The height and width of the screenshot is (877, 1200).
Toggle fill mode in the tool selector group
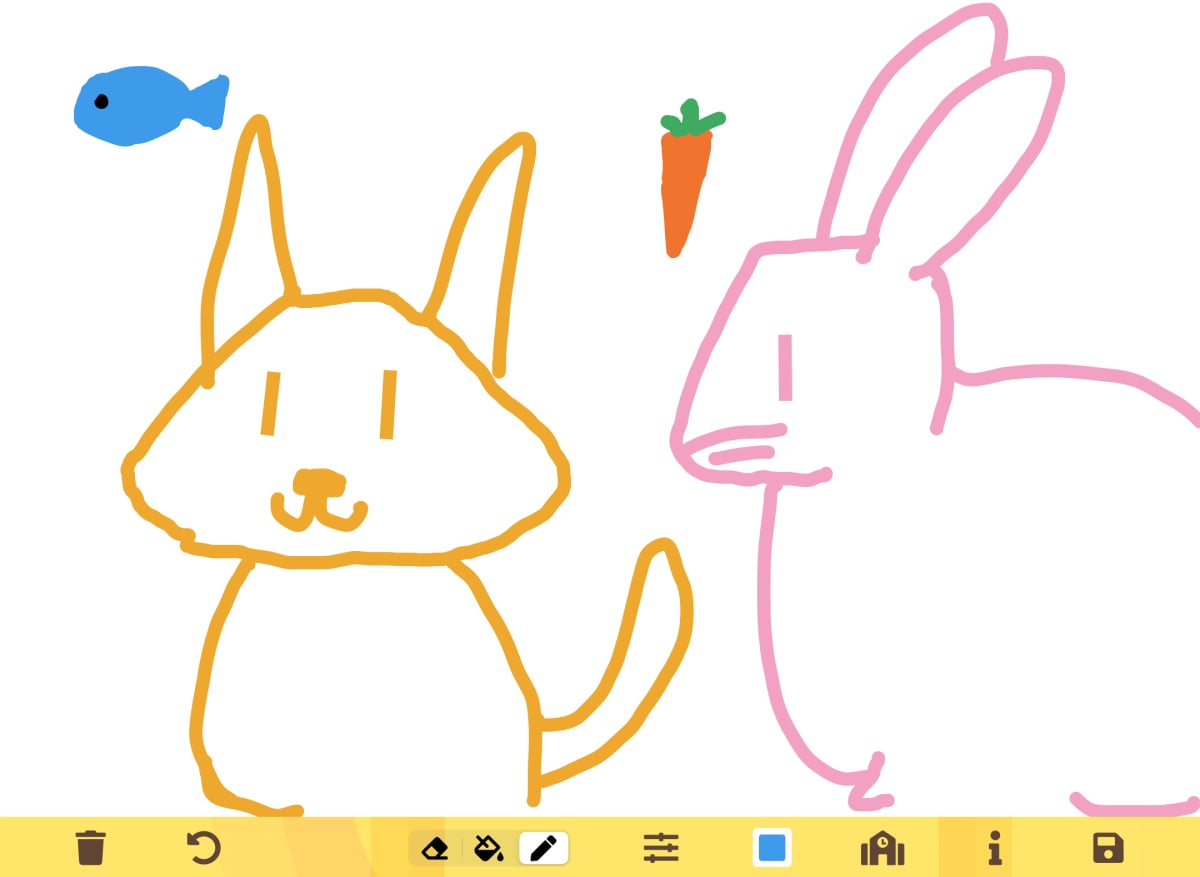(x=489, y=848)
